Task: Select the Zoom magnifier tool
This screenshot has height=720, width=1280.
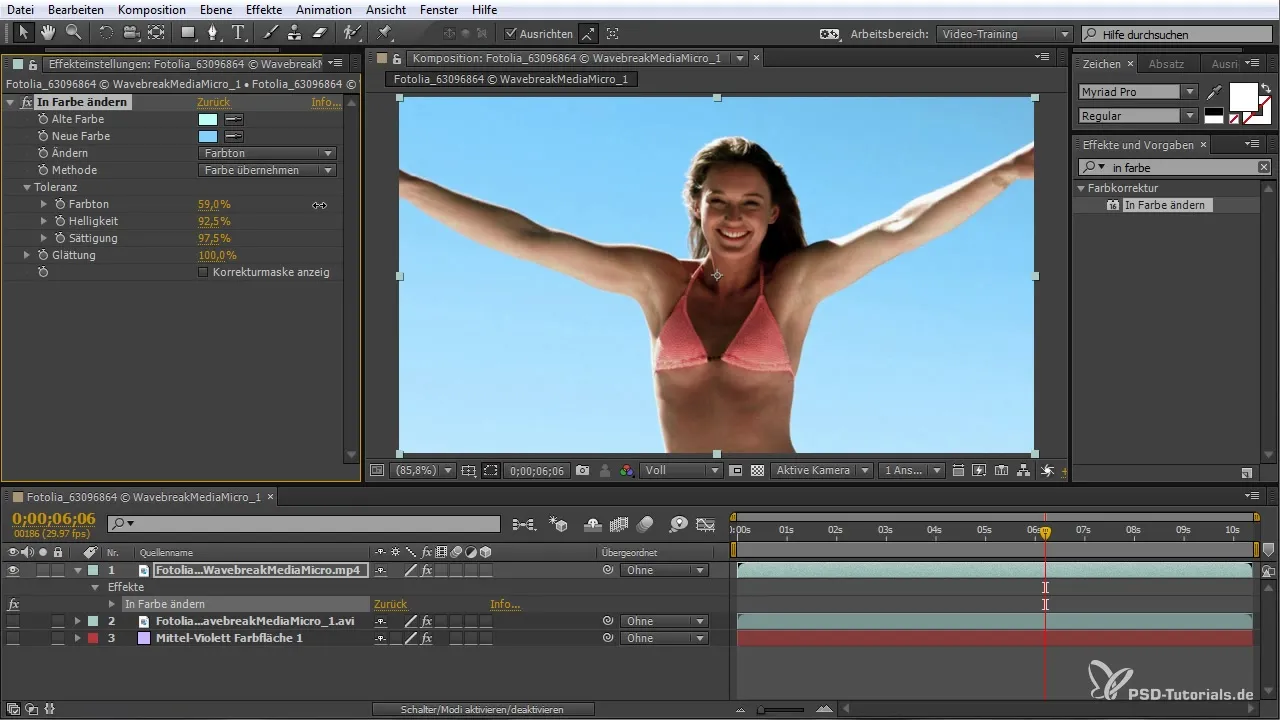Action: 73,33
